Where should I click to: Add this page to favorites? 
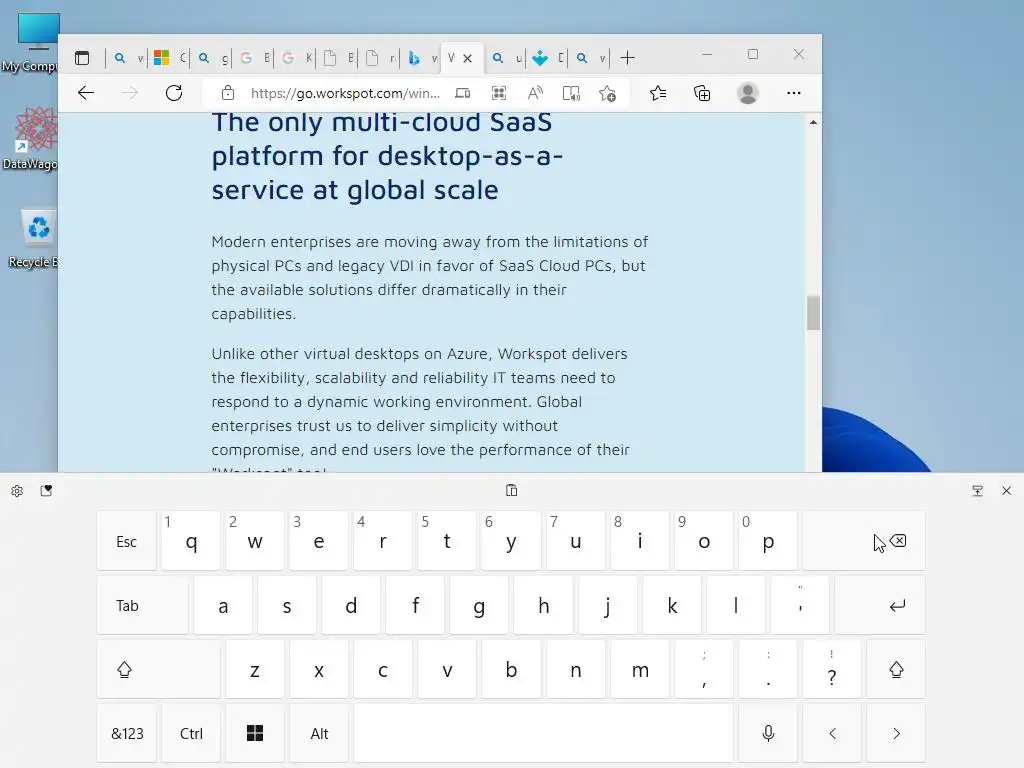coord(607,93)
